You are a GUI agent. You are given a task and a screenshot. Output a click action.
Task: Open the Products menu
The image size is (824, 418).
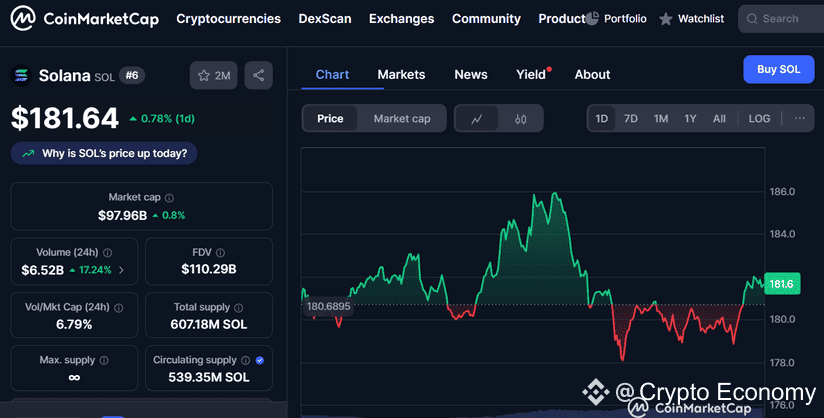(x=561, y=19)
